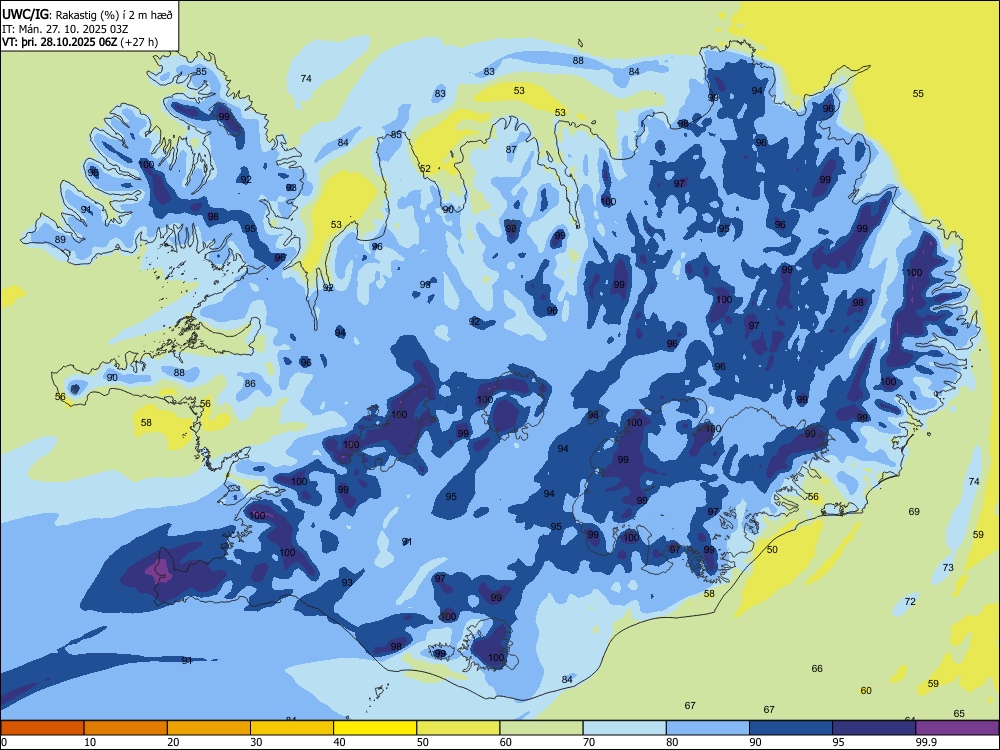
Task: Click the humidity value "52" on the map
Action: click(x=425, y=169)
